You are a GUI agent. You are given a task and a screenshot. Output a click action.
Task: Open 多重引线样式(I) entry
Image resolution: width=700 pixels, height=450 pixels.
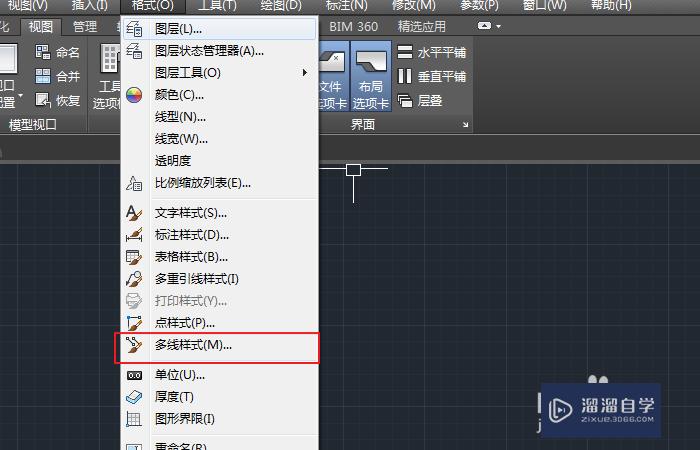coord(219,279)
